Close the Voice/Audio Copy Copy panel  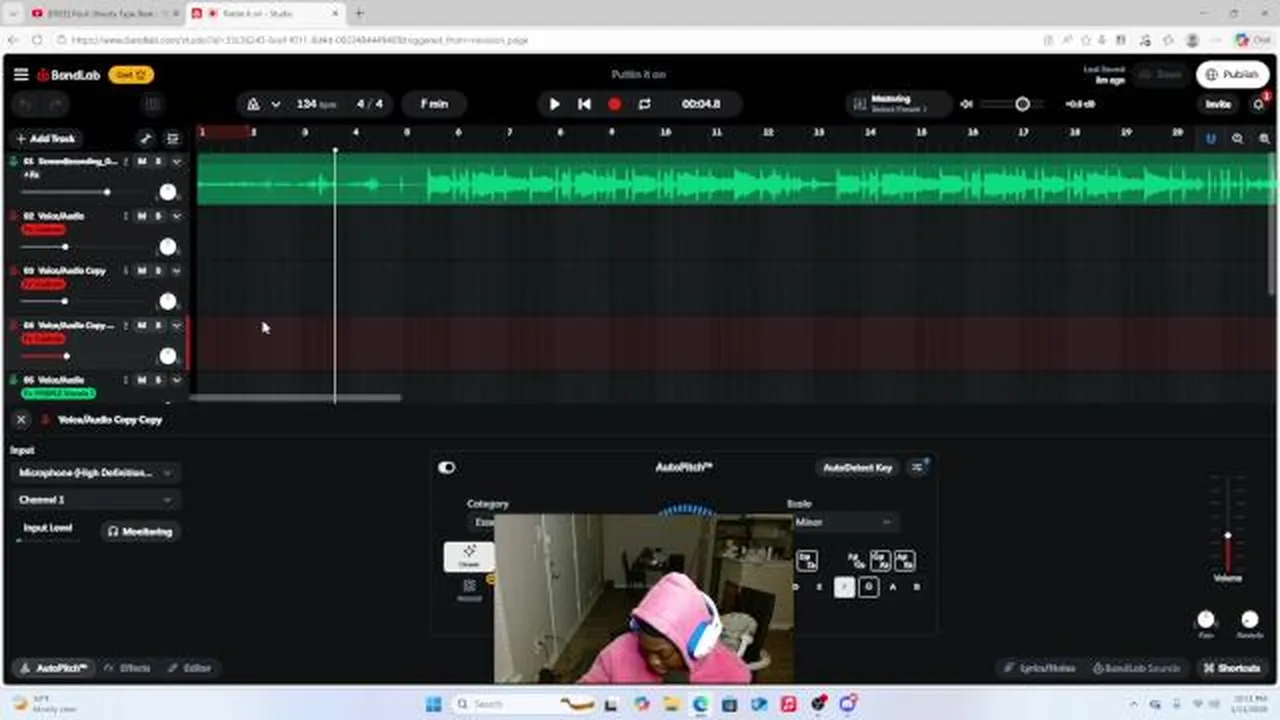pyautogui.click(x=21, y=420)
